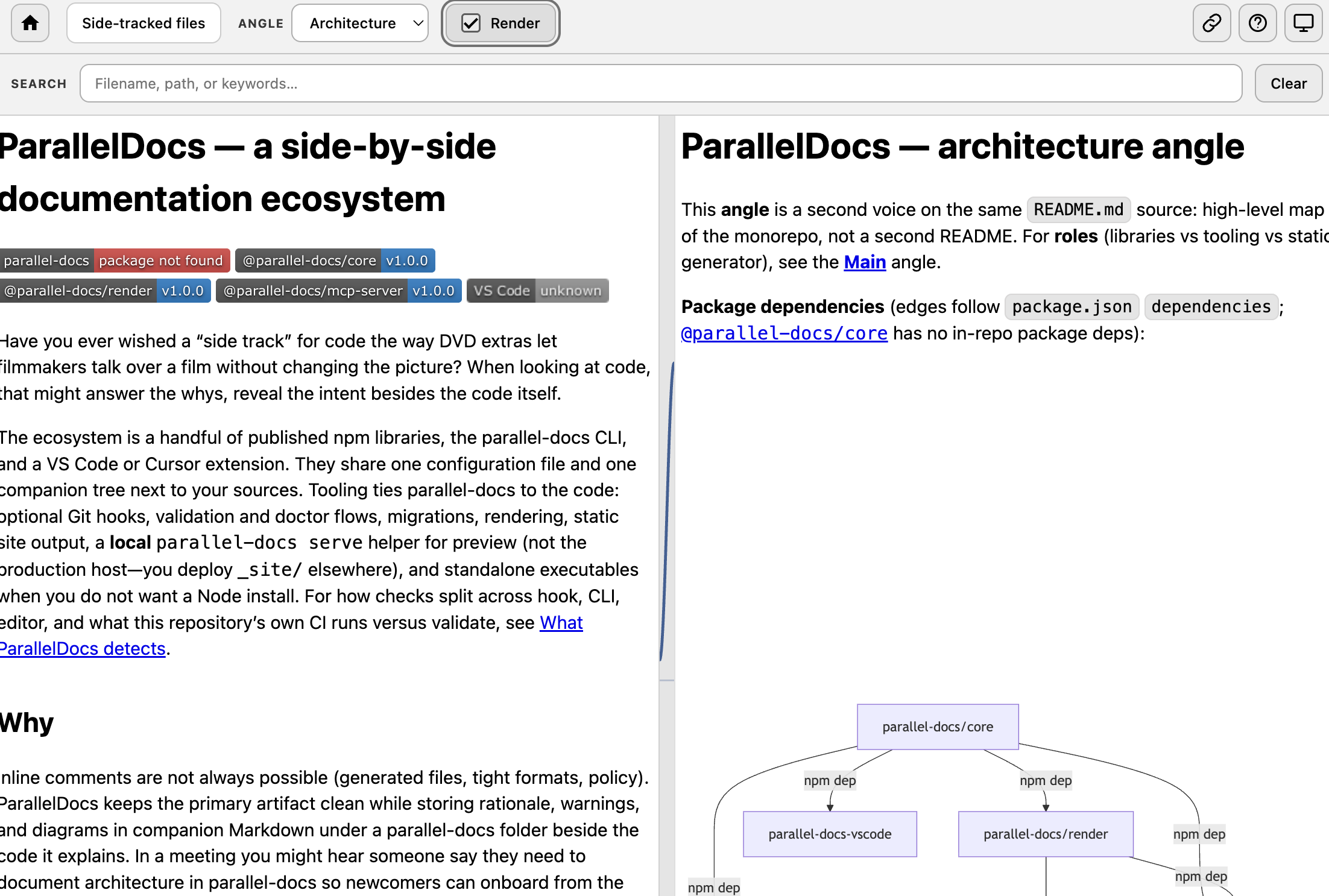Click @parallel-docs/render v1.0.0 badge
The width and height of the screenshot is (1329, 896).
(104, 291)
